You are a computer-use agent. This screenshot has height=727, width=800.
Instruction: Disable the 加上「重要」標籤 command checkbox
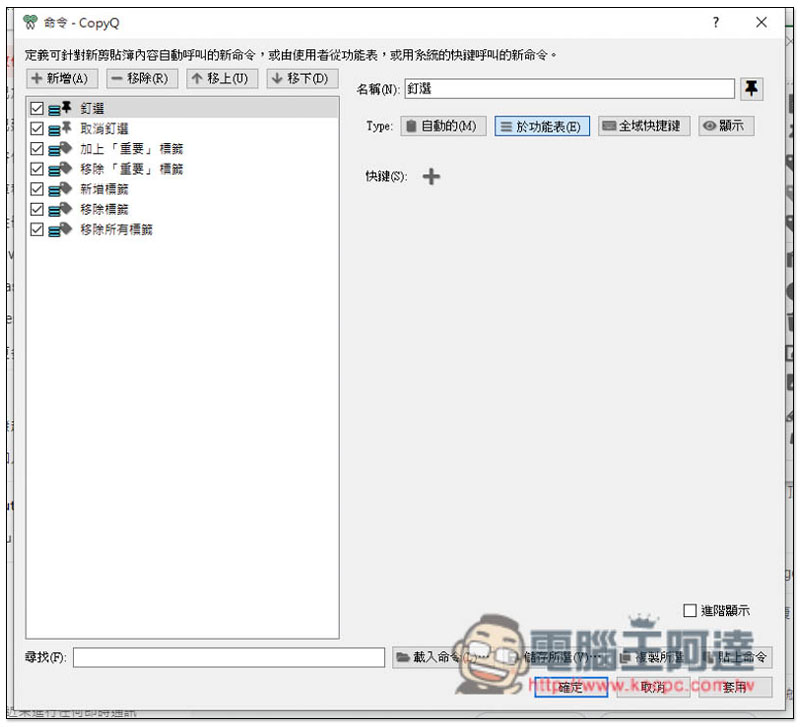37,149
